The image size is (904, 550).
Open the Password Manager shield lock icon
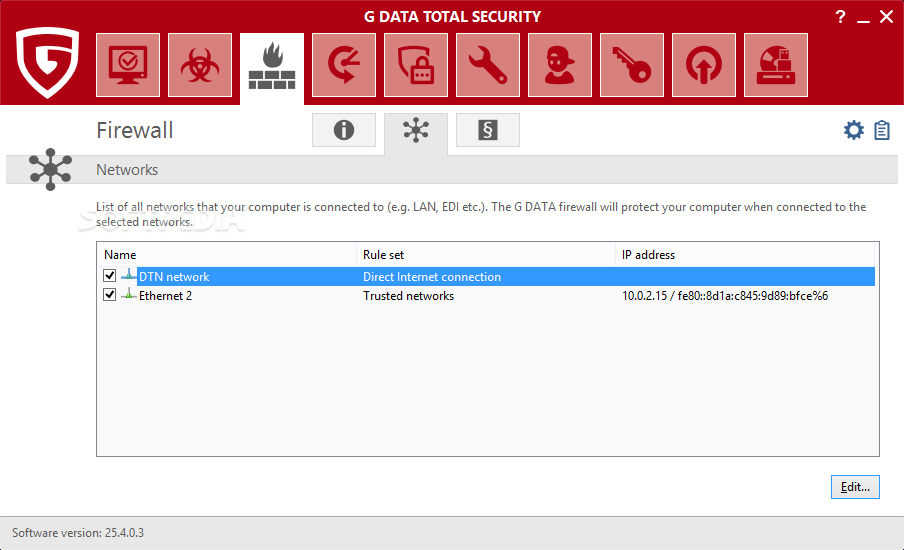[416, 65]
